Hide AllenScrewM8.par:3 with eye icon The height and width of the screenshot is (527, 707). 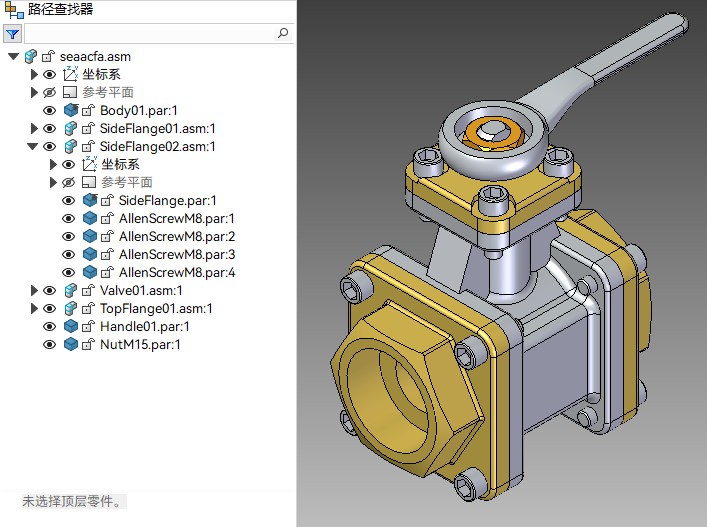(69, 255)
